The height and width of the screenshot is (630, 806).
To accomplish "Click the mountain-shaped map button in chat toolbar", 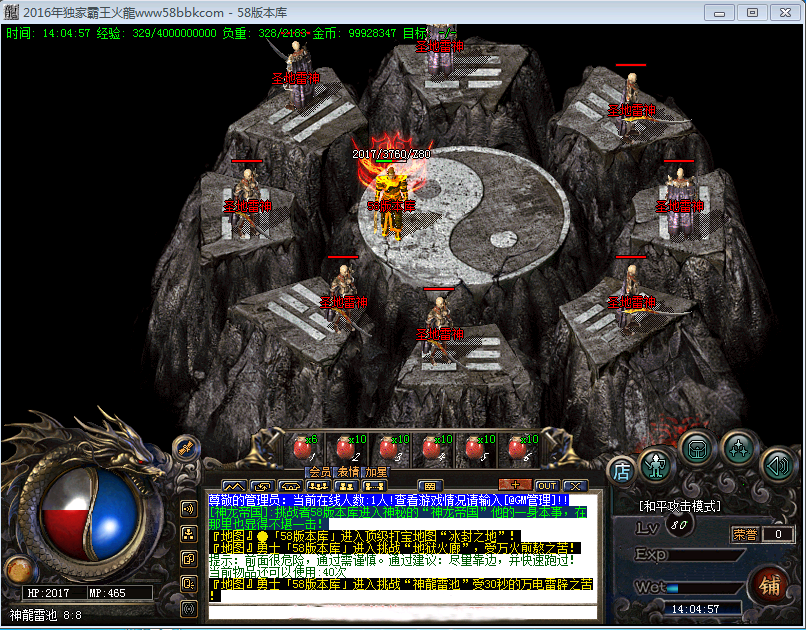I will click(x=234, y=486).
